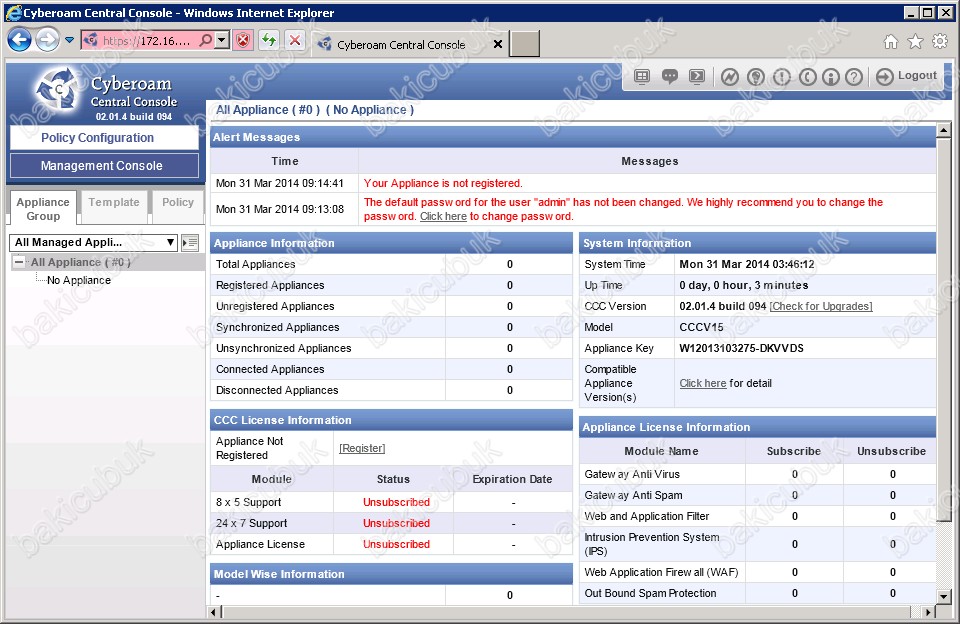Open Management Console section
This screenshot has height=624, width=960.
coord(104,166)
